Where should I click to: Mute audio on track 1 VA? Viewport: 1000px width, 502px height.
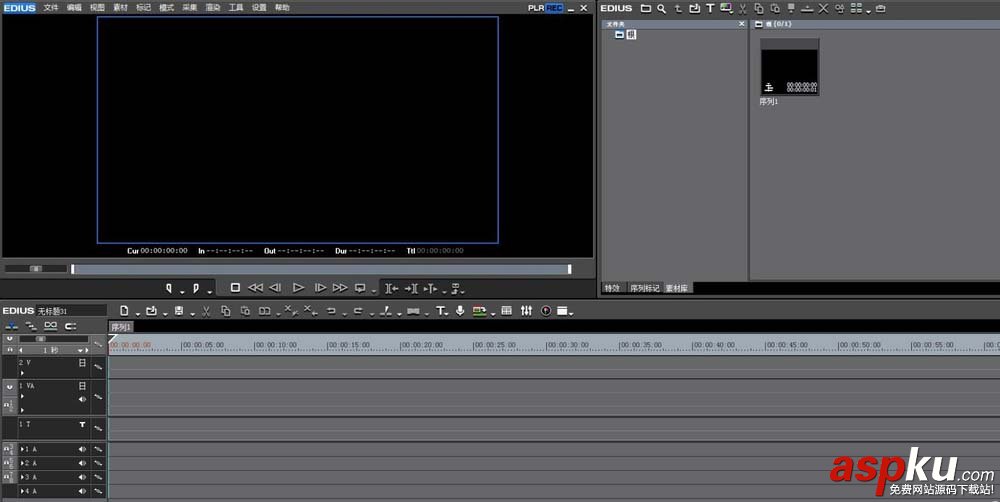[x=82, y=399]
